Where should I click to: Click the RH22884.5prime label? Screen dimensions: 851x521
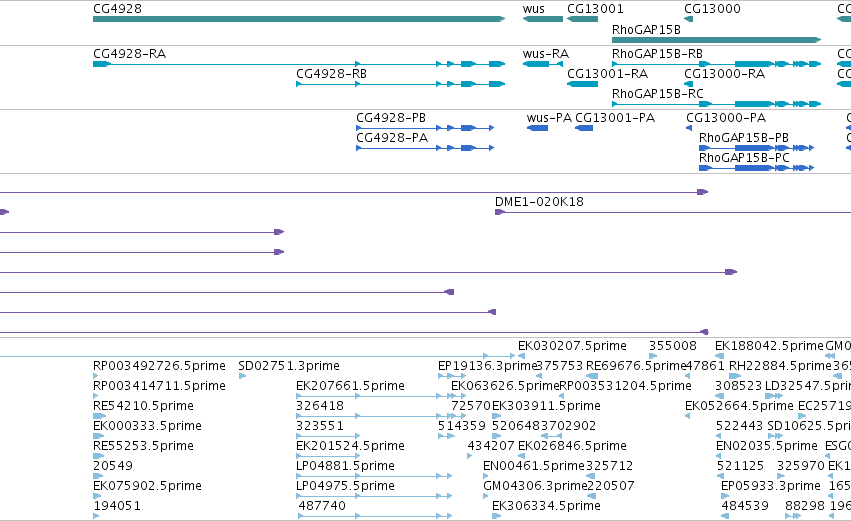[780, 366]
